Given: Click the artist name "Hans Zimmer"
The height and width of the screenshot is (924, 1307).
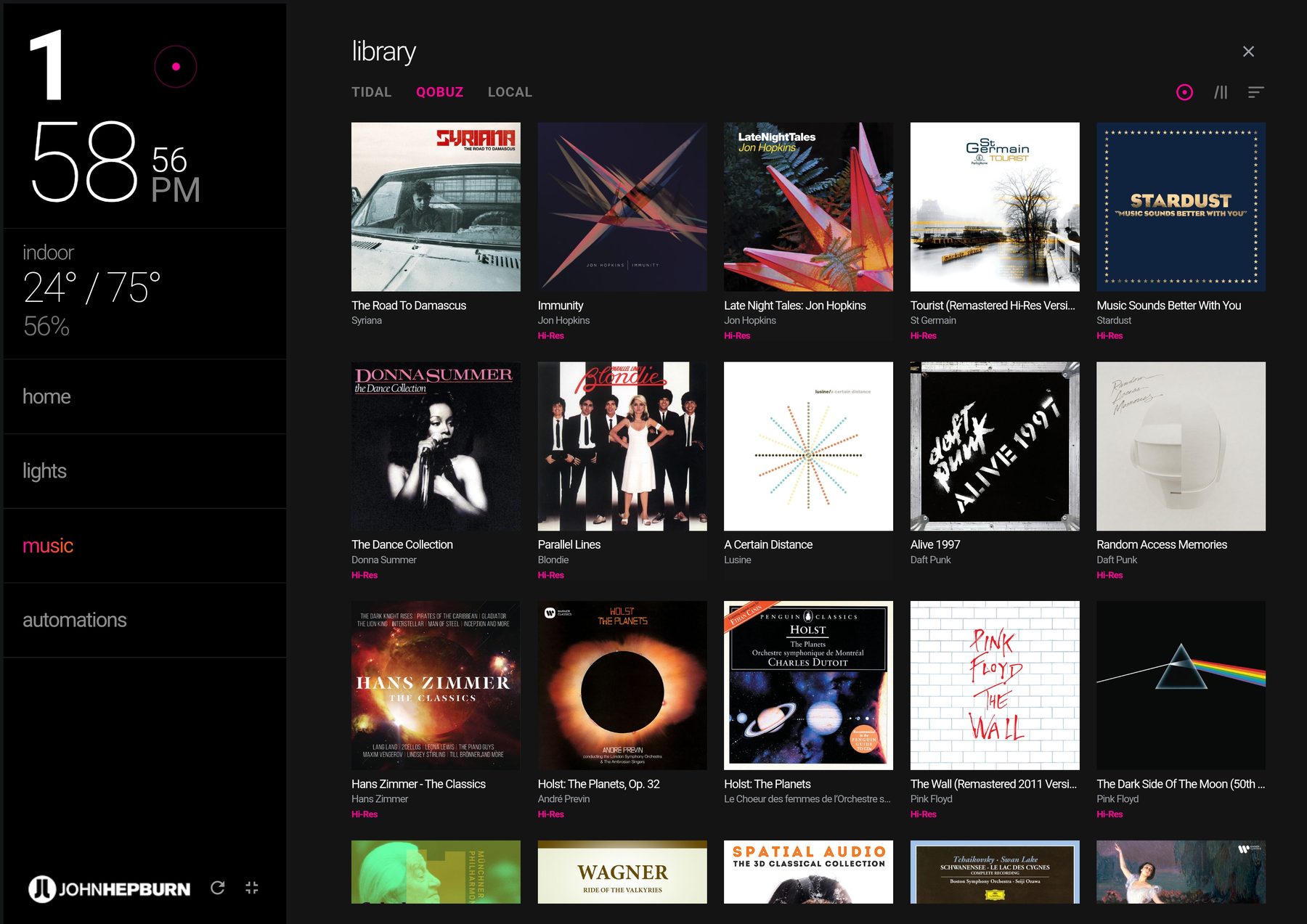Looking at the screenshot, I should tap(380, 798).
